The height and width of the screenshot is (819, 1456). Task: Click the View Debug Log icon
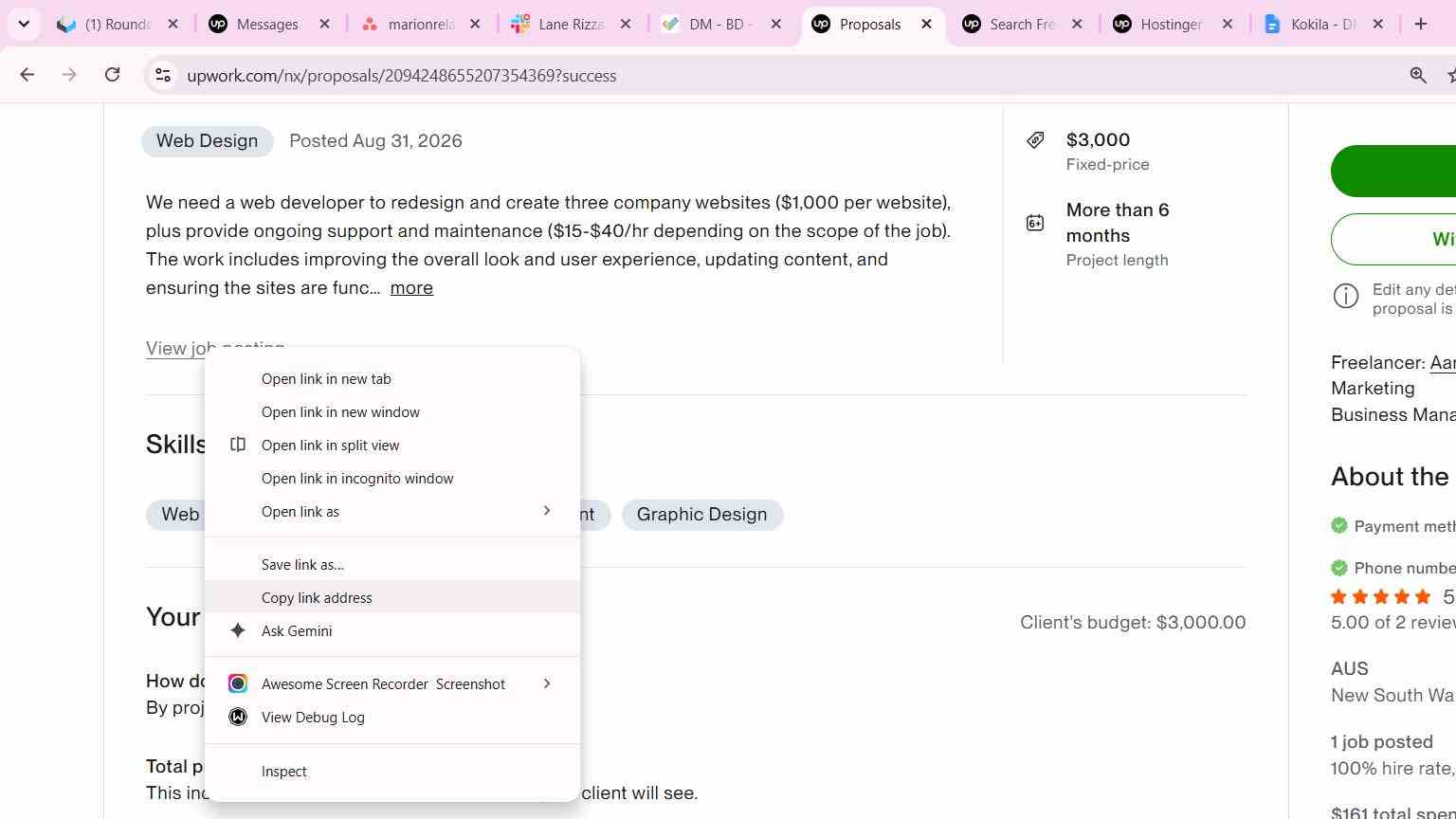[x=238, y=717]
